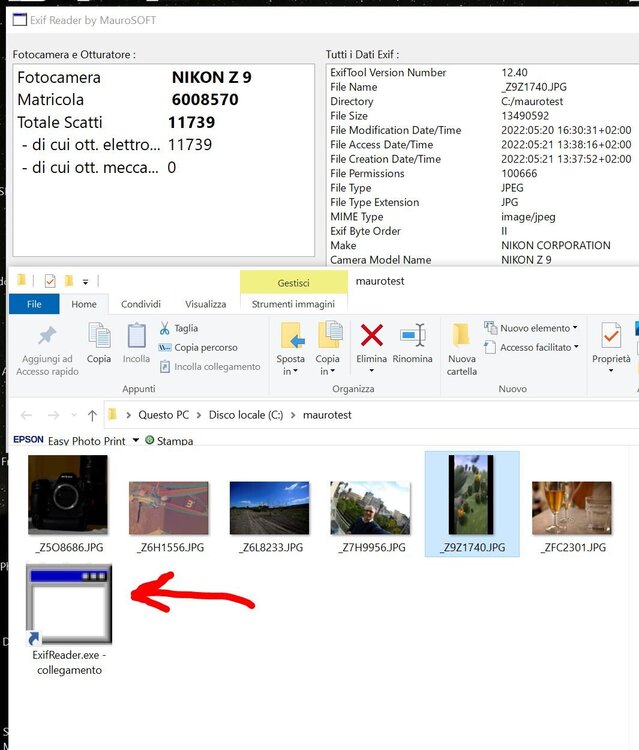Click the Matricola value 6008570
Screen dimensions: 639x750
[x=205, y=99]
